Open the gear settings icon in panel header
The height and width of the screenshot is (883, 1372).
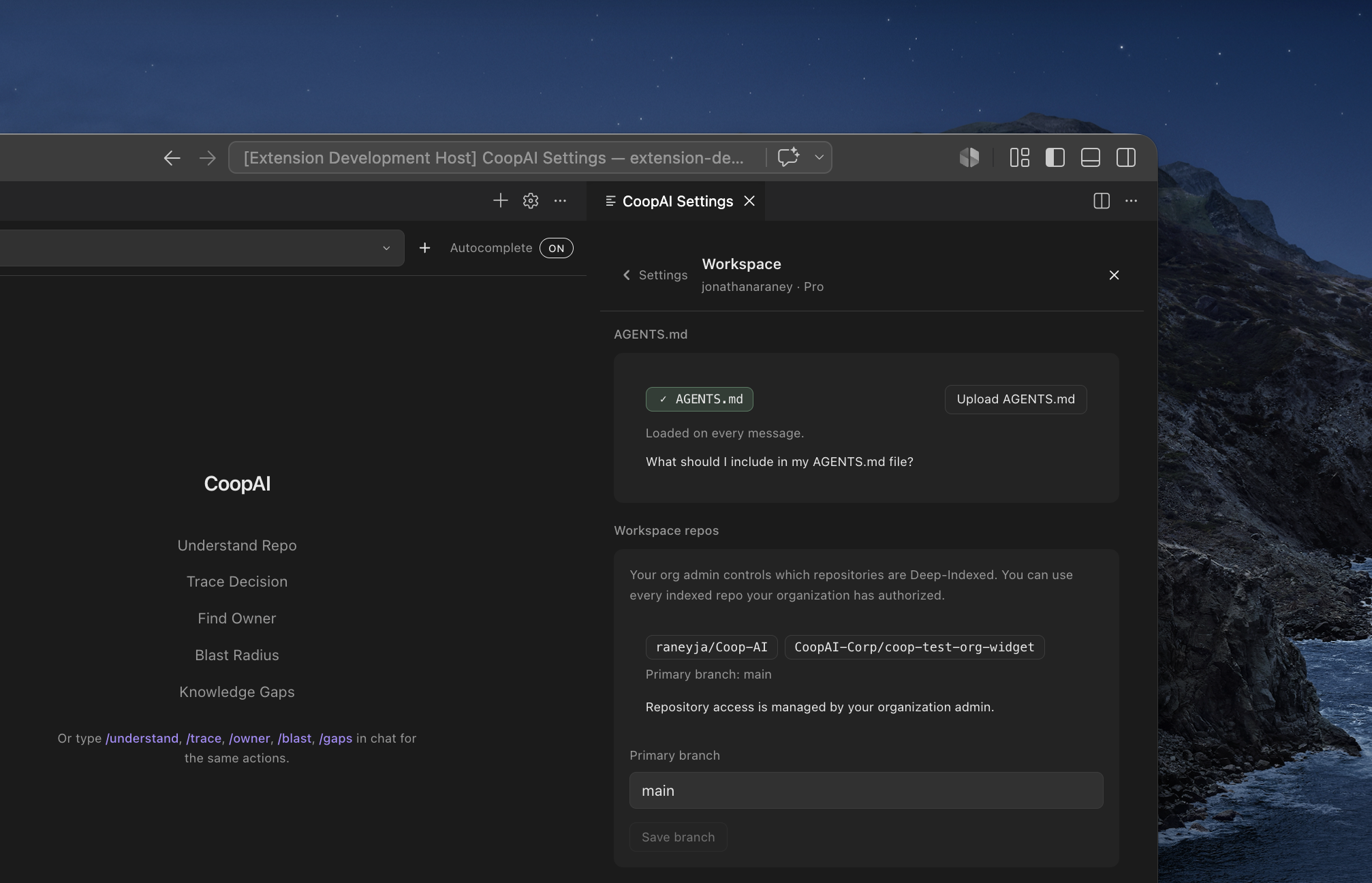(x=531, y=200)
